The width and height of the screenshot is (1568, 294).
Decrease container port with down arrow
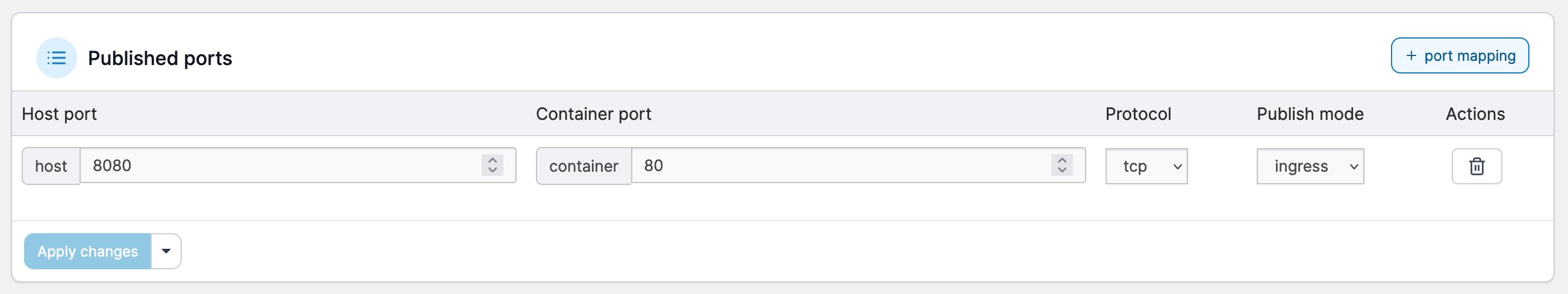(x=1062, y=170)
